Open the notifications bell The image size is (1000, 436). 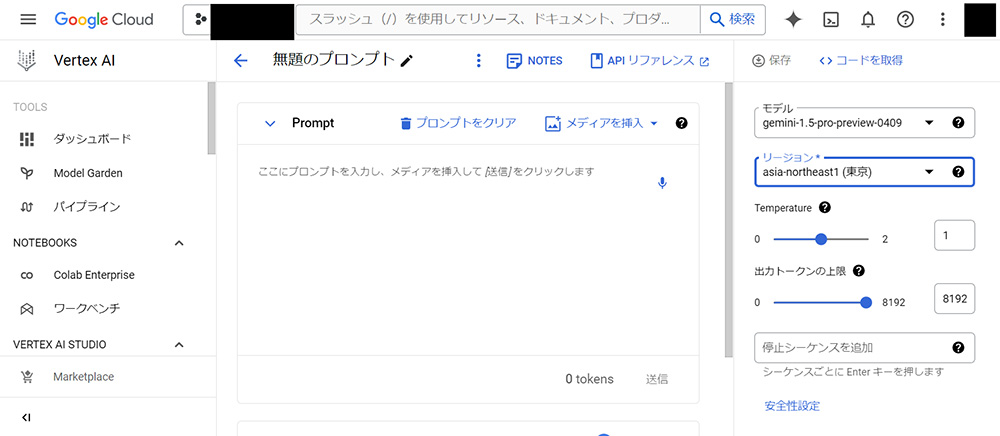tap(868, 20)
